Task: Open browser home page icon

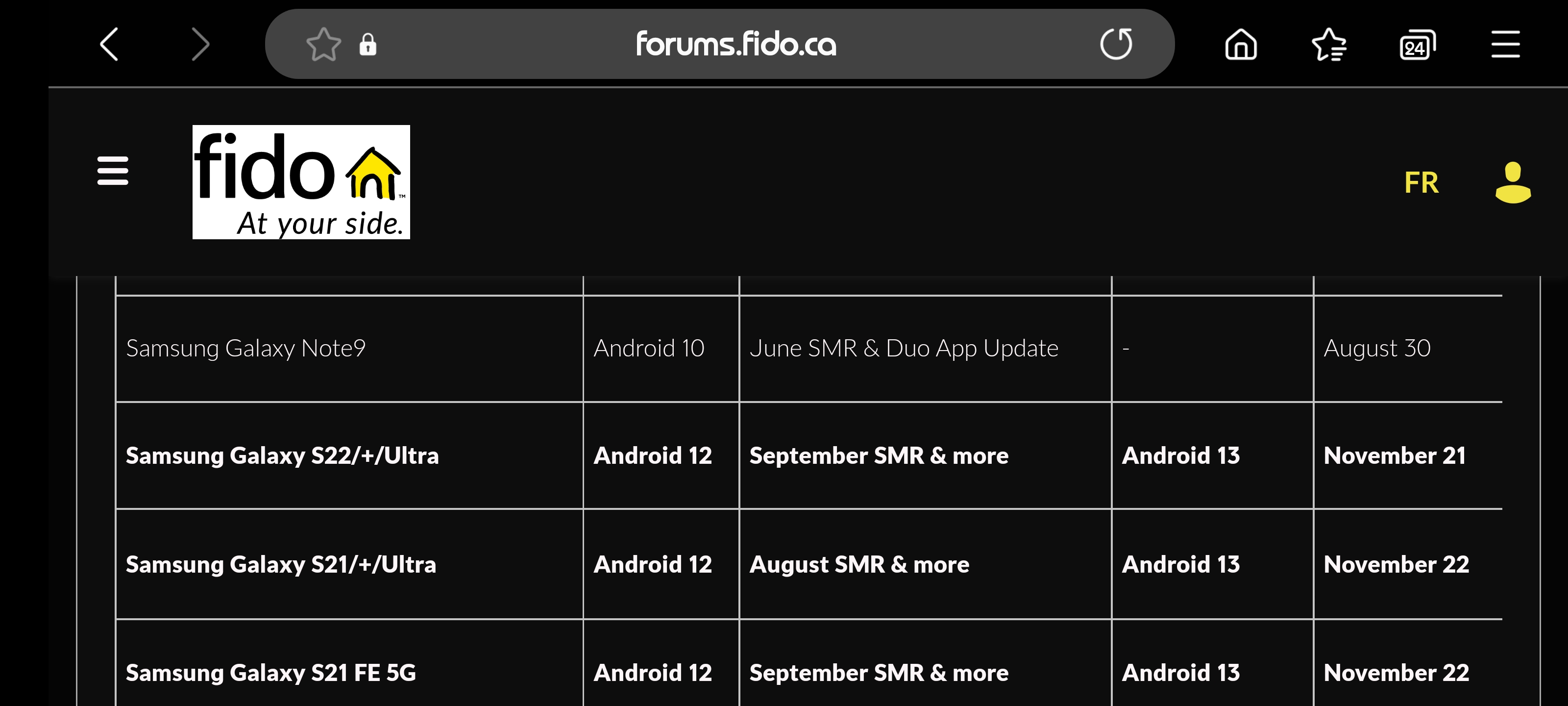Action: point(1241,44)
